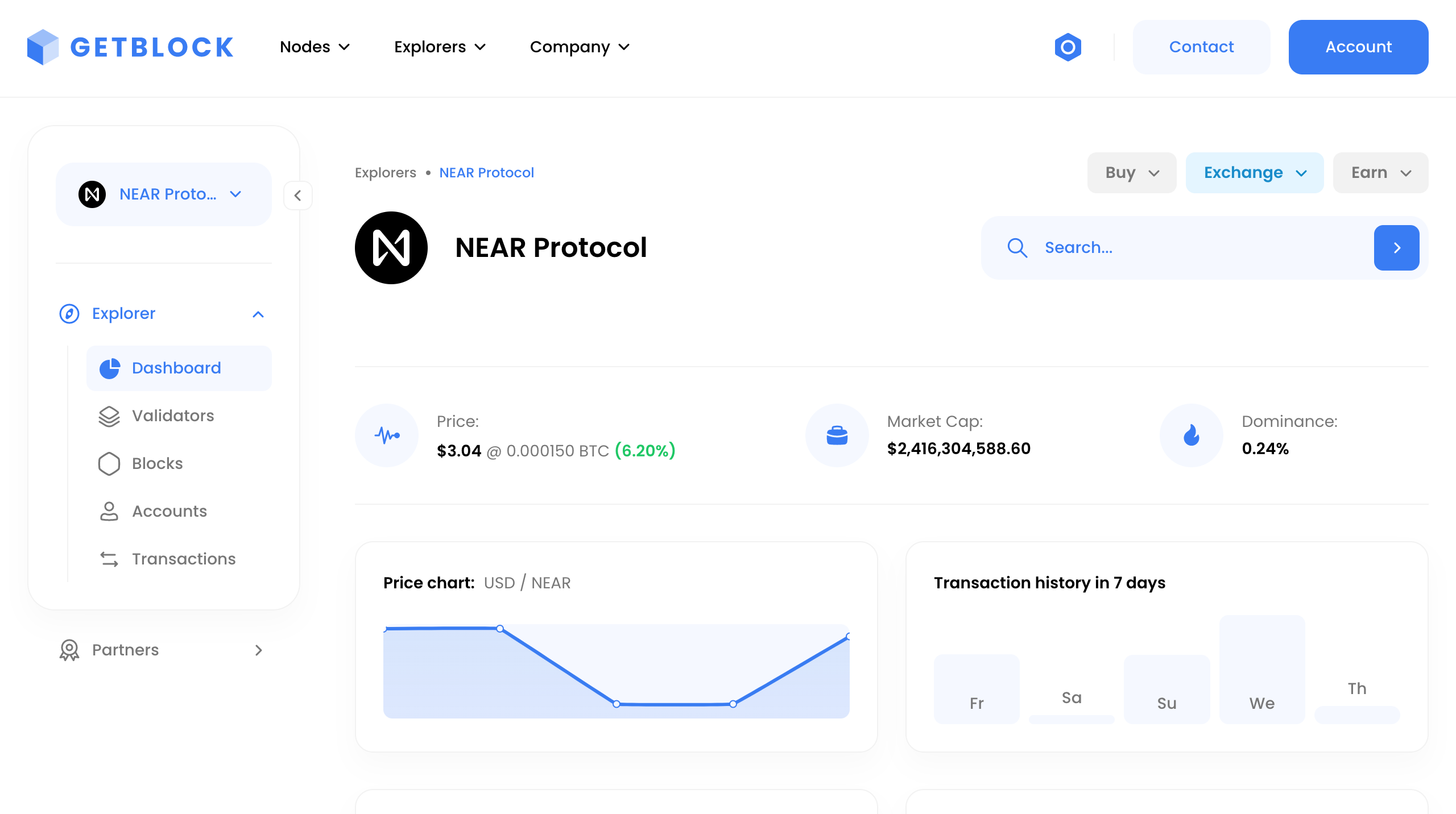Click the large NEAR Protocol logo
This screenshot has width=1456, height=814.
pyautogui.click(x=391, y=248)
